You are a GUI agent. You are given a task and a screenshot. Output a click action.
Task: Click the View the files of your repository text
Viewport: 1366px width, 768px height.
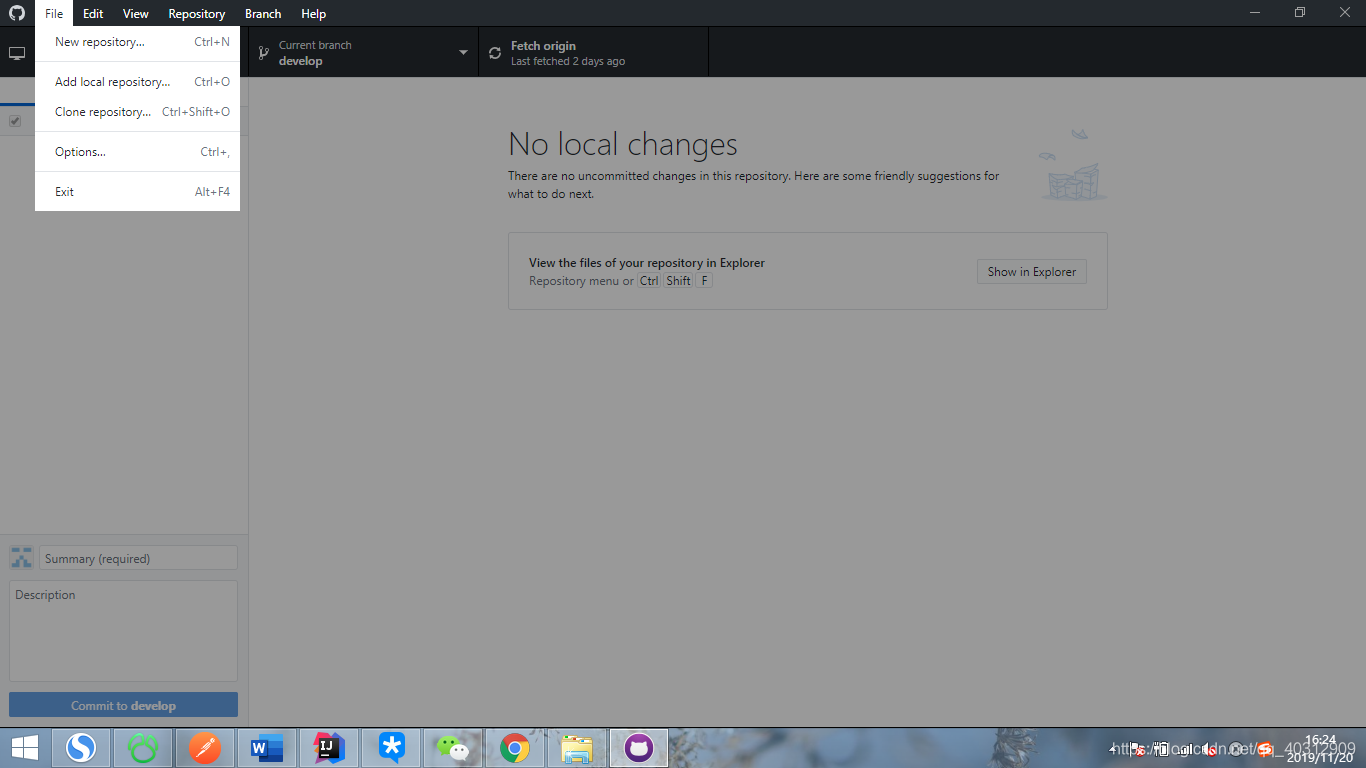pos(647,263)
